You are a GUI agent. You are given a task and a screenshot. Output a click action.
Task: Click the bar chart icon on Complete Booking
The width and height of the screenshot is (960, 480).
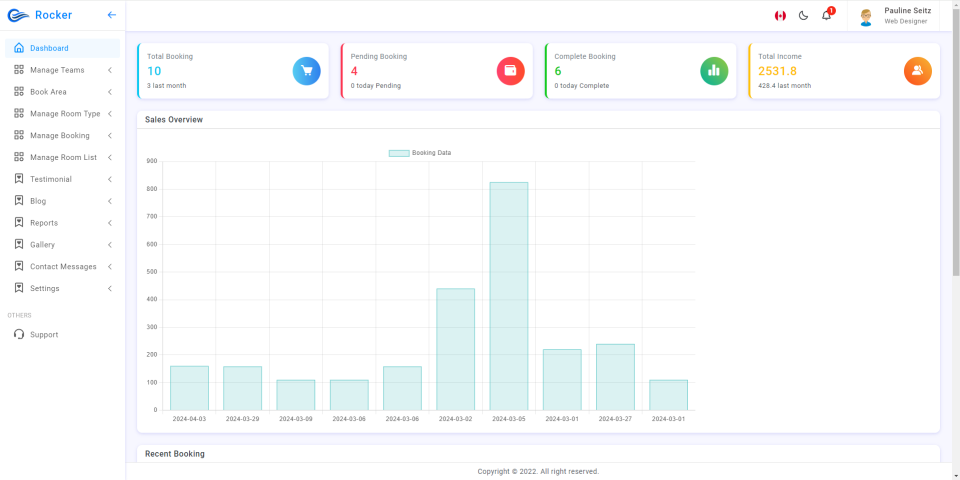(x=714, y=71)
